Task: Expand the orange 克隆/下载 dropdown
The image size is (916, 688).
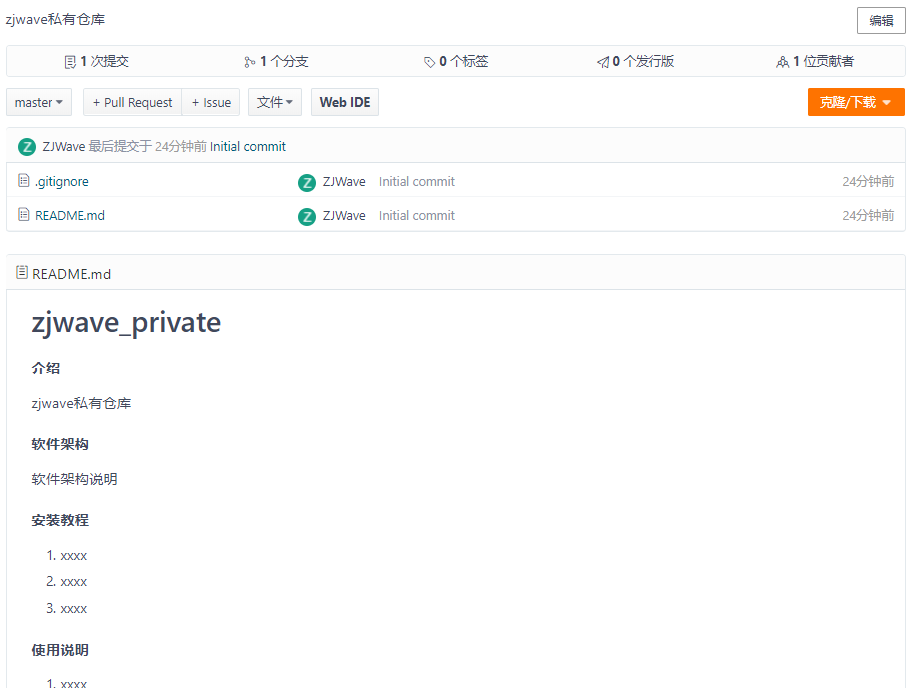Action: click(855, 102)
